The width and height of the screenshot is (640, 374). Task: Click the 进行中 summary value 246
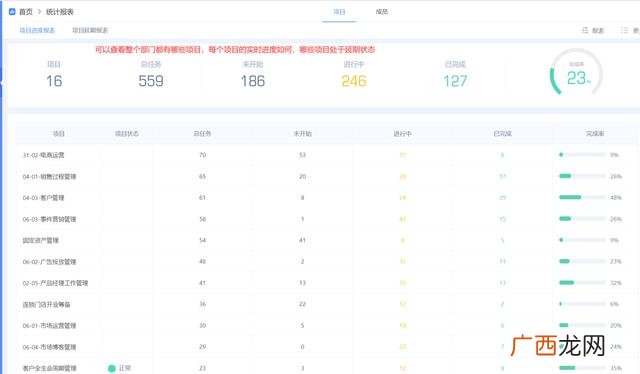(354, 81)
